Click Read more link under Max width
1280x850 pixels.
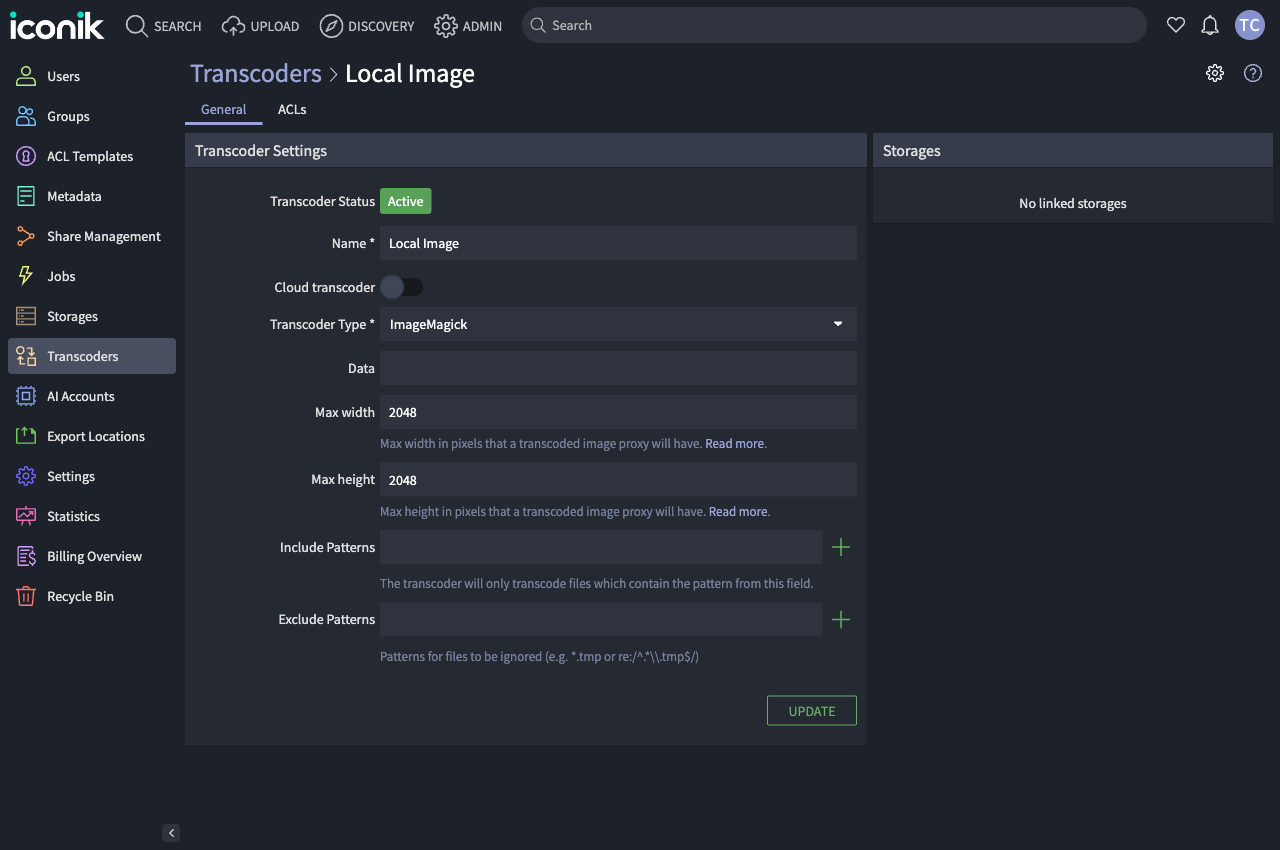click(735, 443)
